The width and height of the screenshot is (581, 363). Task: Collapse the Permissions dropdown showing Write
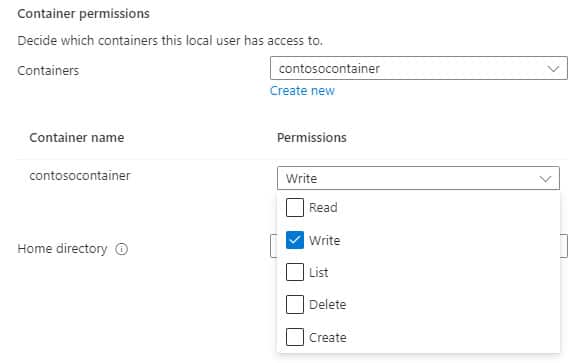tap(418, 178)
